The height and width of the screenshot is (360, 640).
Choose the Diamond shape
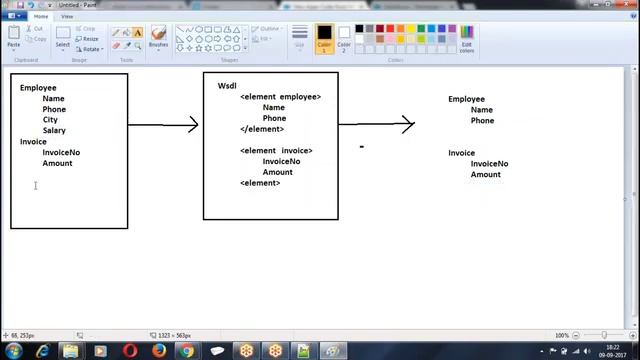point(189,39)
